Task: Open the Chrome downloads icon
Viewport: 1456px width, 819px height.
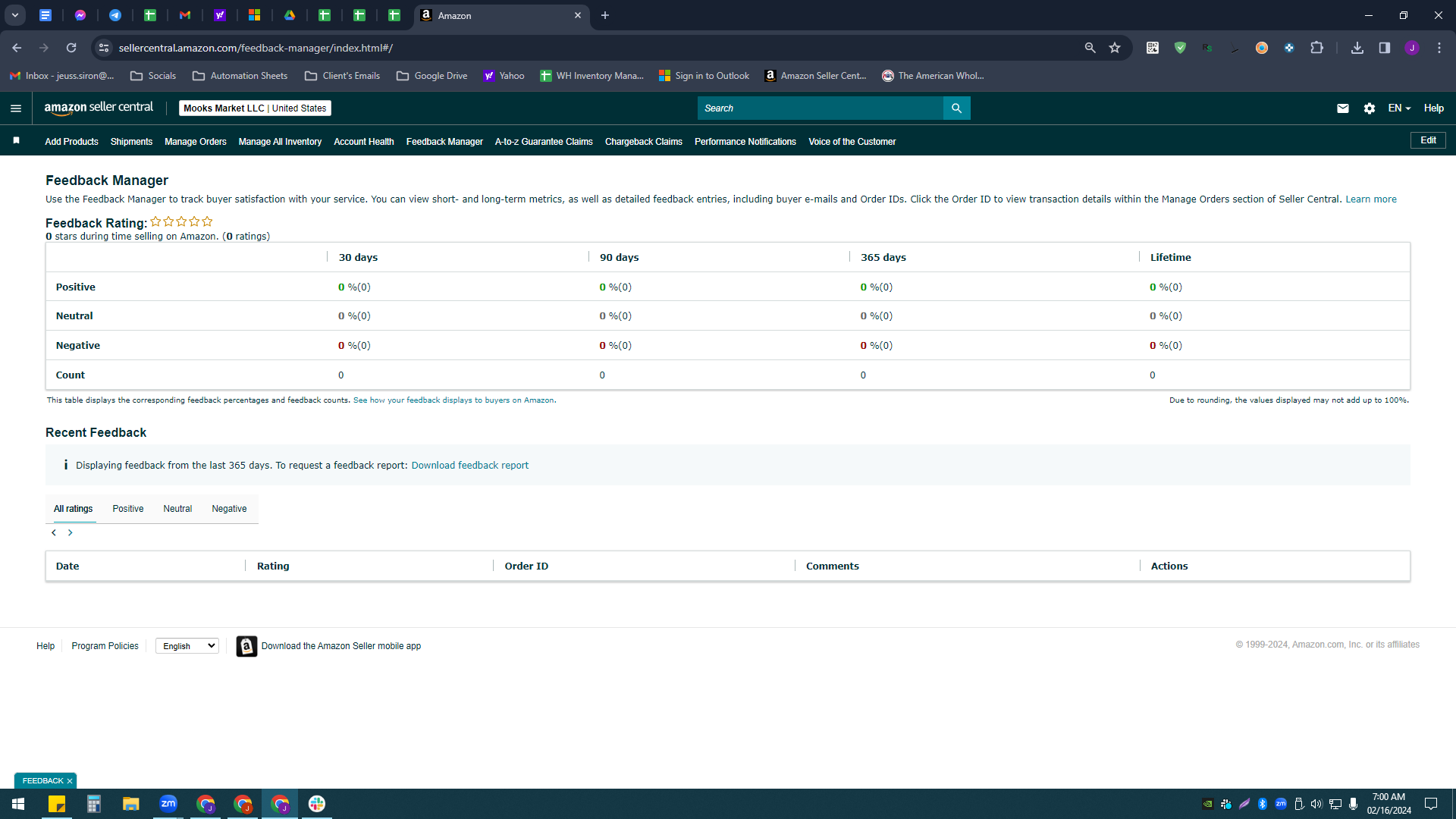Action: coord(1357,48)
